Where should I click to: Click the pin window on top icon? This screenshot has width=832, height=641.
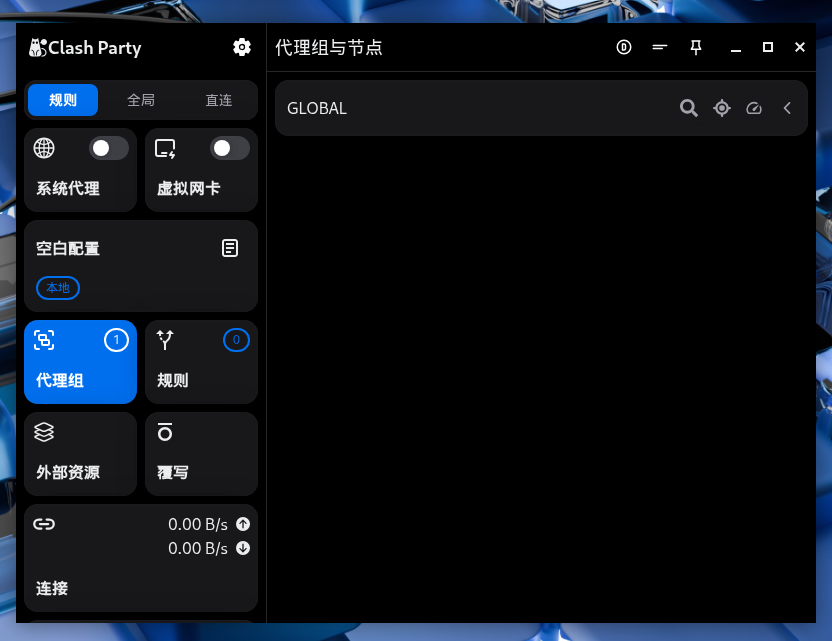696,47
